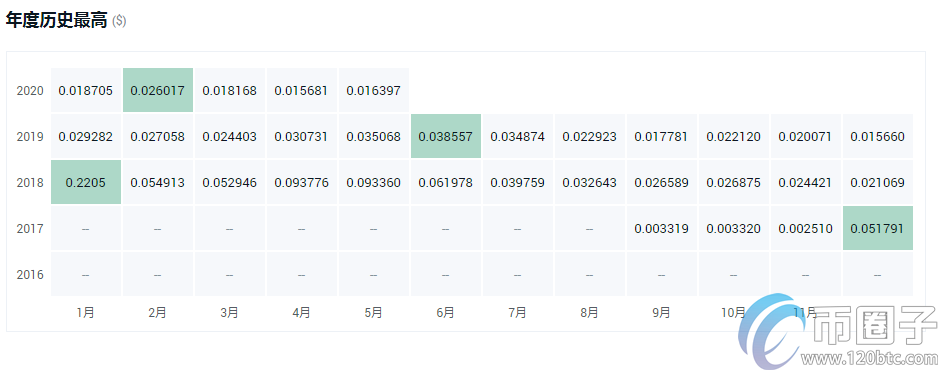This screenshot has height=370, width=938.
Task: Click the 2017 value 0.003319
Action: click(662, 229)
